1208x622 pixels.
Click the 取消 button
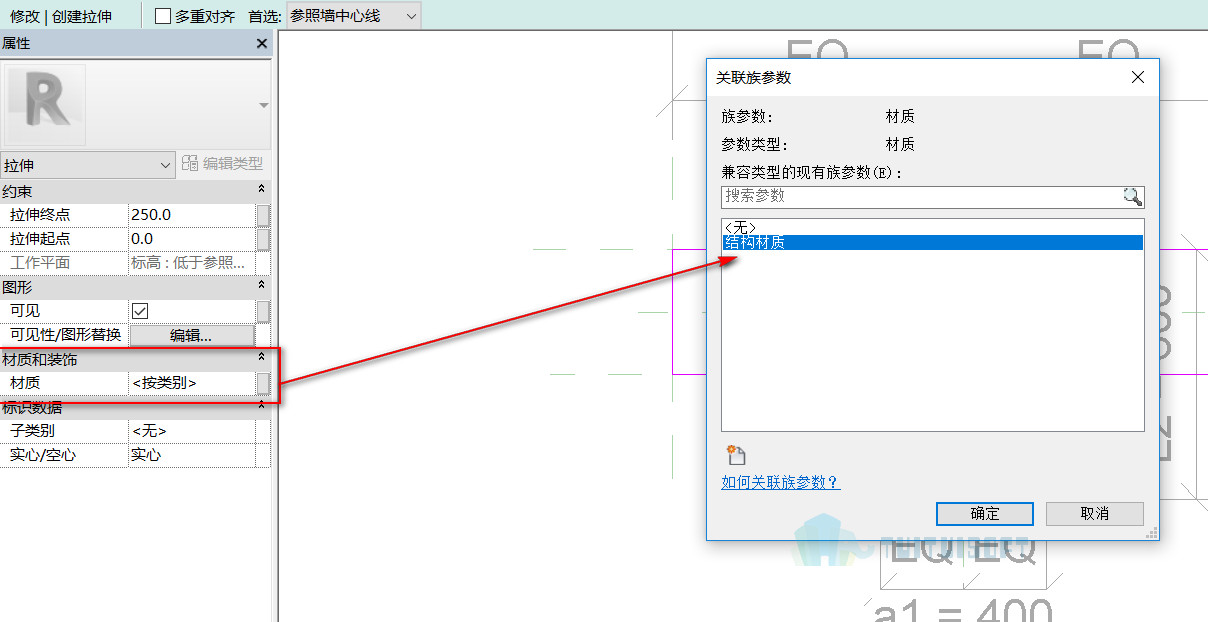tap(1095, 513)
